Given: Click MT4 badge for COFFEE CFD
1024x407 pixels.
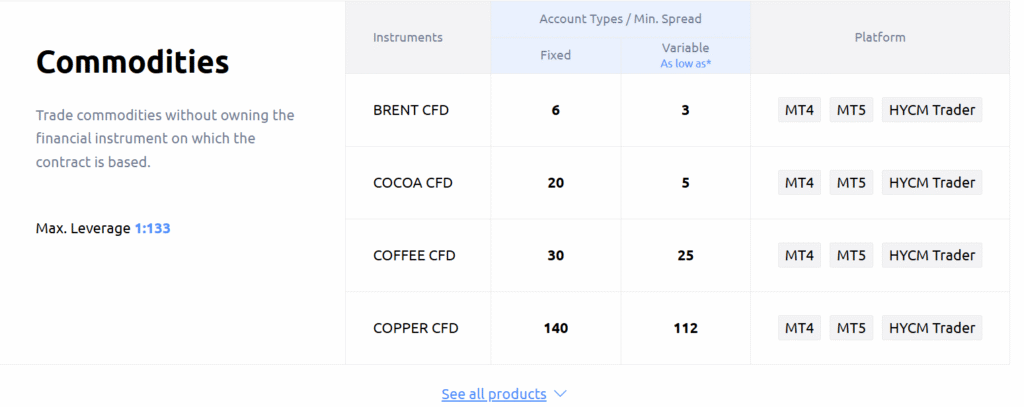Looking at the screenshot, I should pos(799,255).
